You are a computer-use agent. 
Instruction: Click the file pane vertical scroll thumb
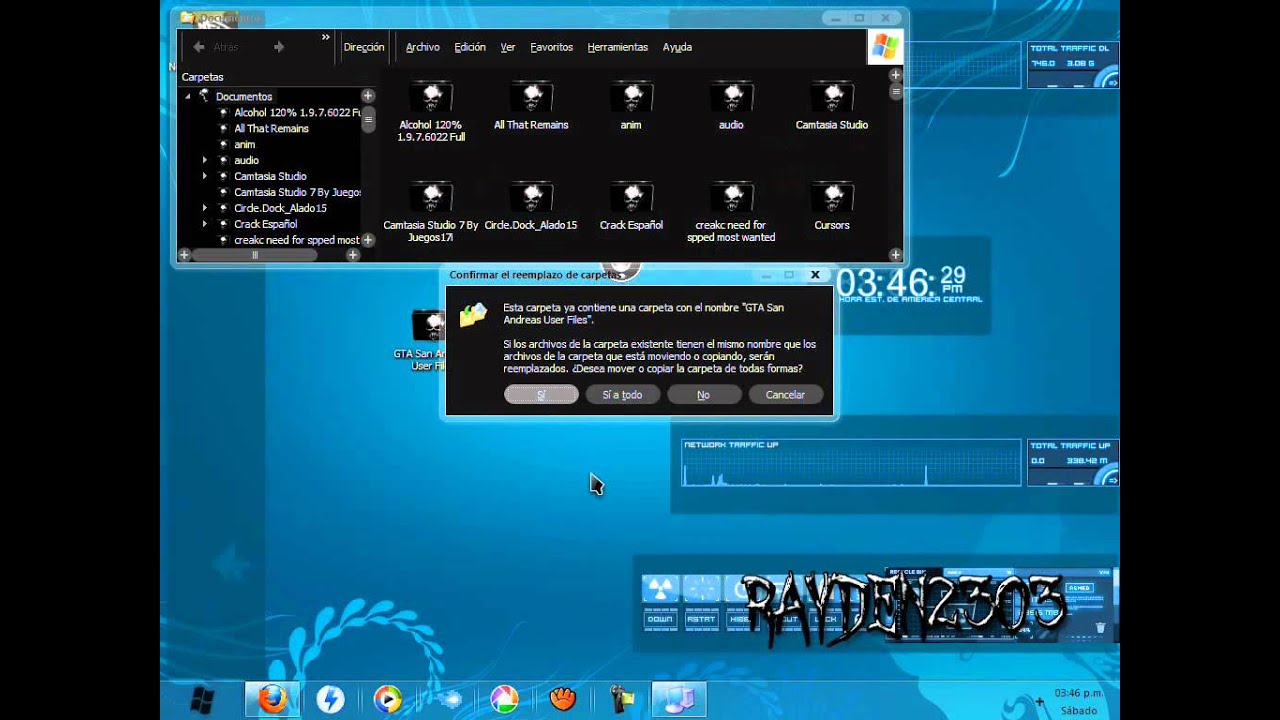point(896,92)
